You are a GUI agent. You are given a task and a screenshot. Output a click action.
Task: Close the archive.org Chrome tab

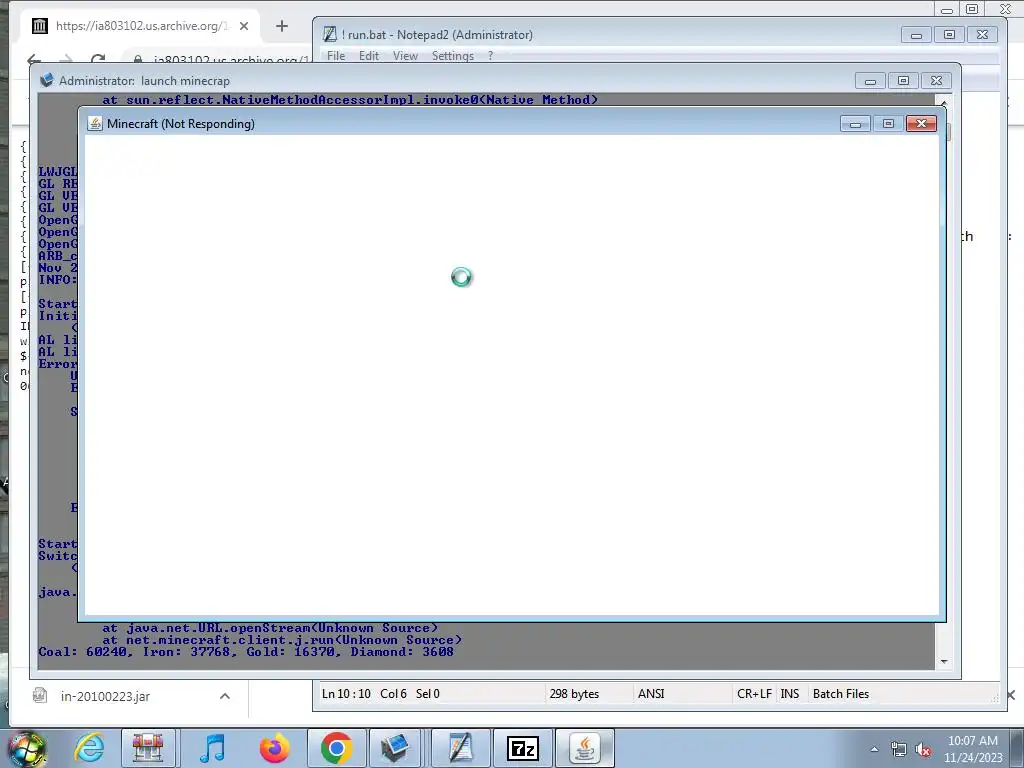tap(244, 26)
